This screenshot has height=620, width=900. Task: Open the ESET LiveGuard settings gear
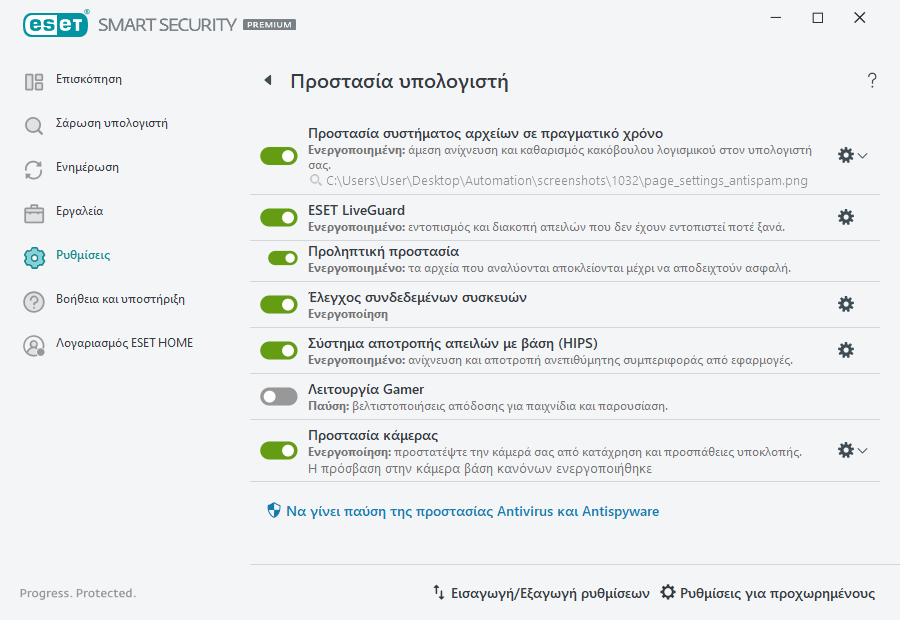pyautogui.click(x=846, y=217)
